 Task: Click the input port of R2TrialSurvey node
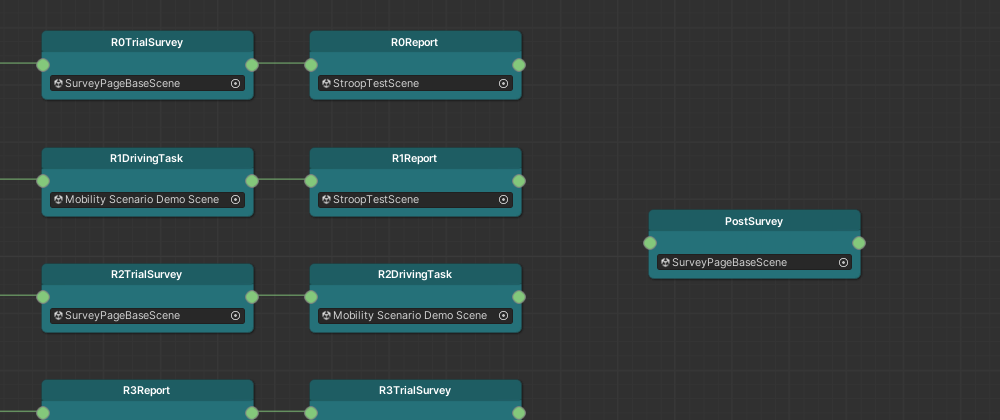(x=43, y=297)
